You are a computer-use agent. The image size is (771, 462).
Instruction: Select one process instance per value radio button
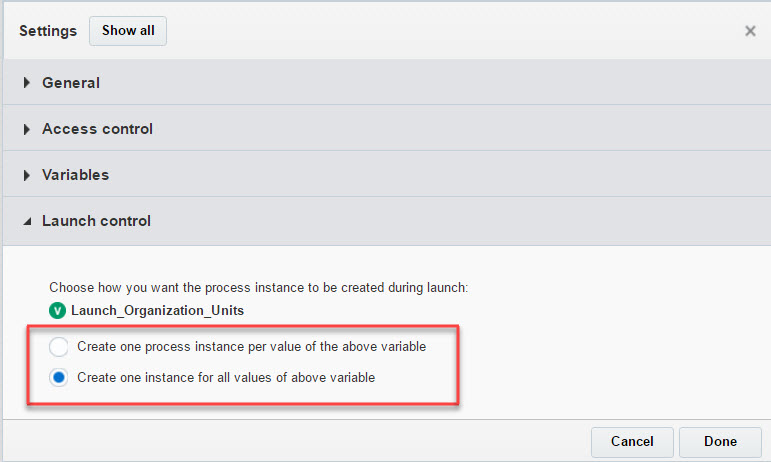pos(59,347)
